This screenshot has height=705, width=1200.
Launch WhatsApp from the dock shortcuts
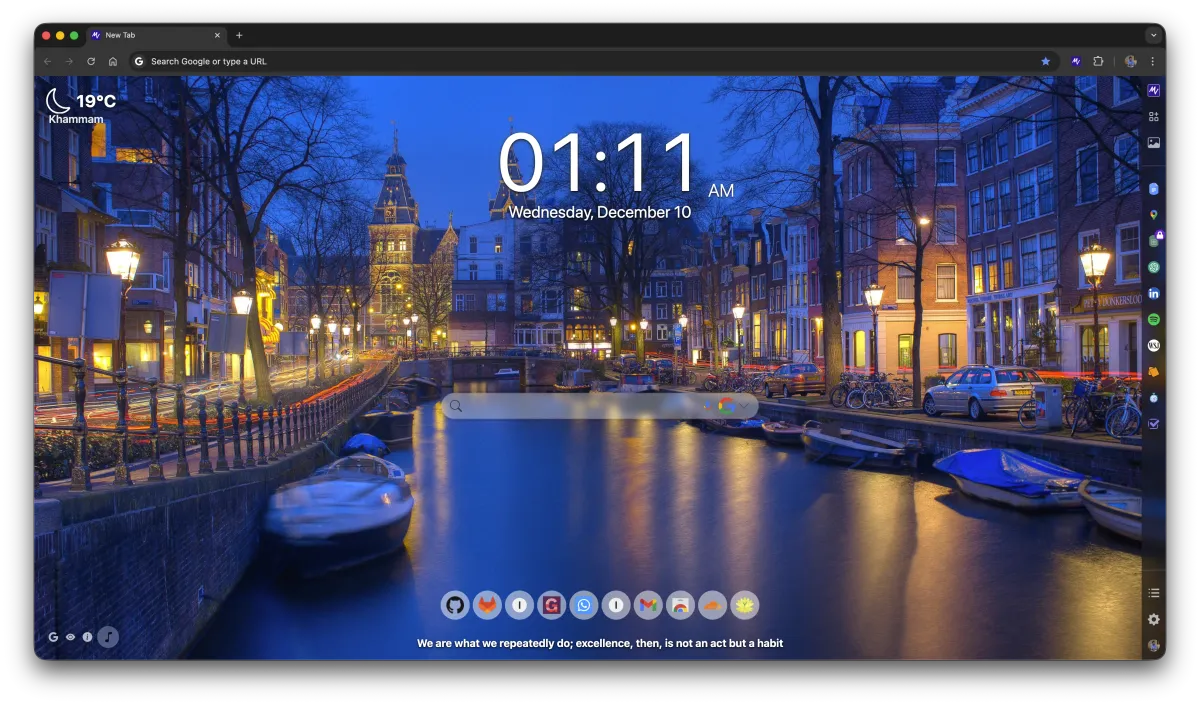584,605
